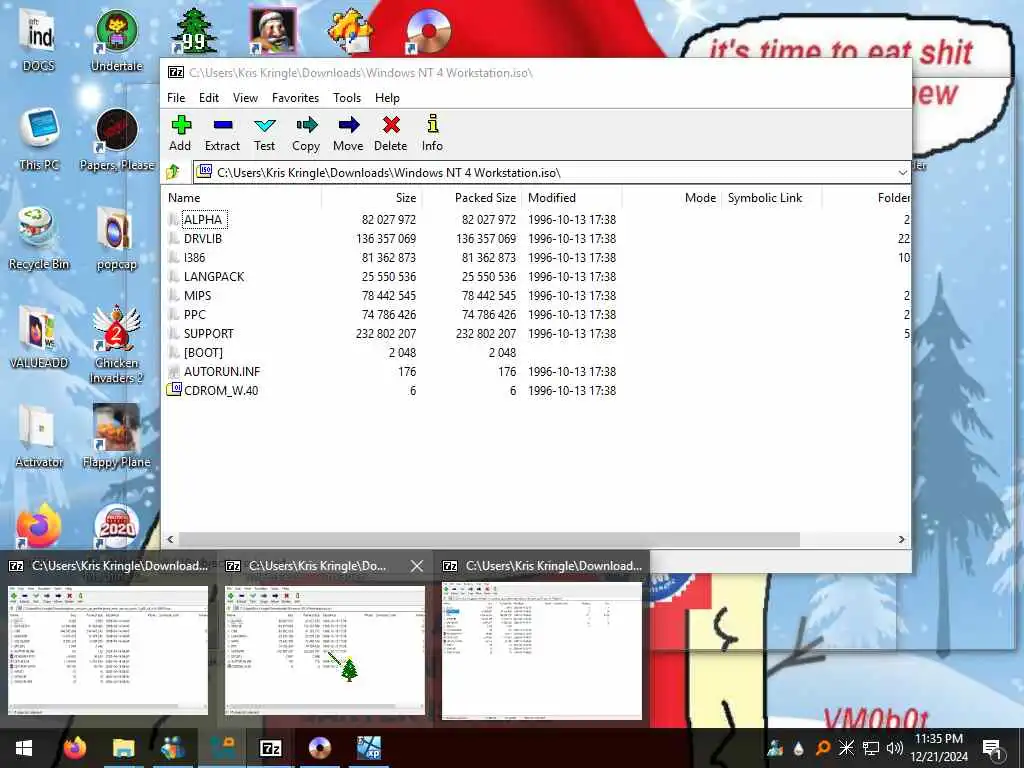
Task: Open the File menu
Action: click(176, 97)
